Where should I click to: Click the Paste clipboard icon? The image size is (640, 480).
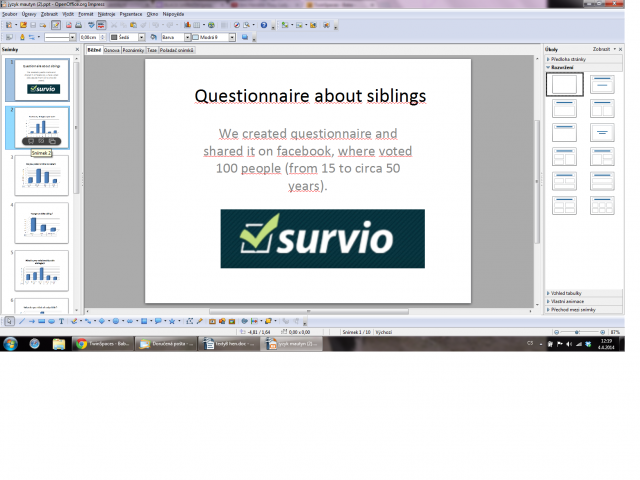133,25
